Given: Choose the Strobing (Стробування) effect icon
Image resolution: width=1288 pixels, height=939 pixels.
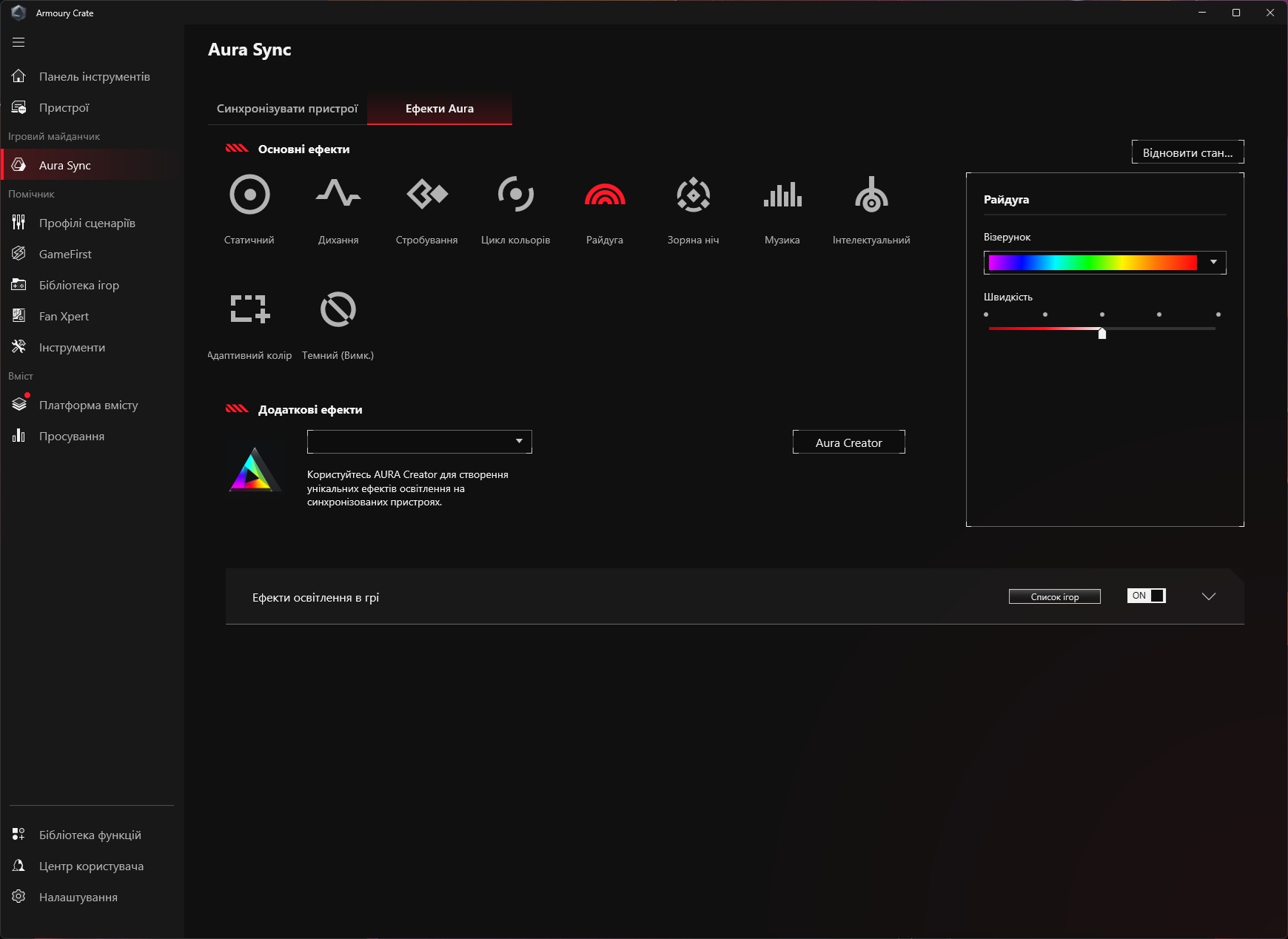Looking at the screenshot, I should tap(427, 195).
